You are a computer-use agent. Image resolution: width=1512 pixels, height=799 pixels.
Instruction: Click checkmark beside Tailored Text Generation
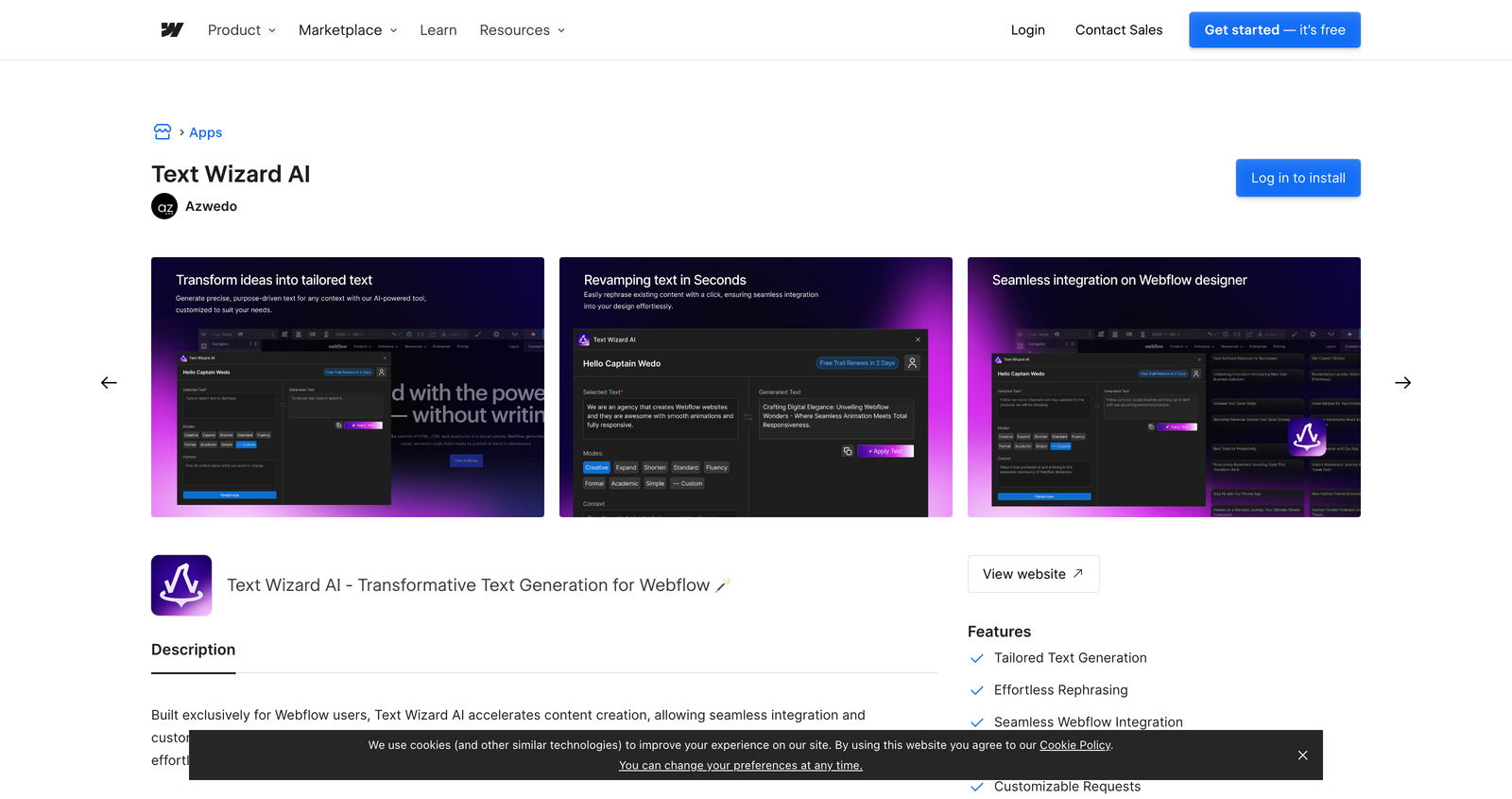point(977,658)
